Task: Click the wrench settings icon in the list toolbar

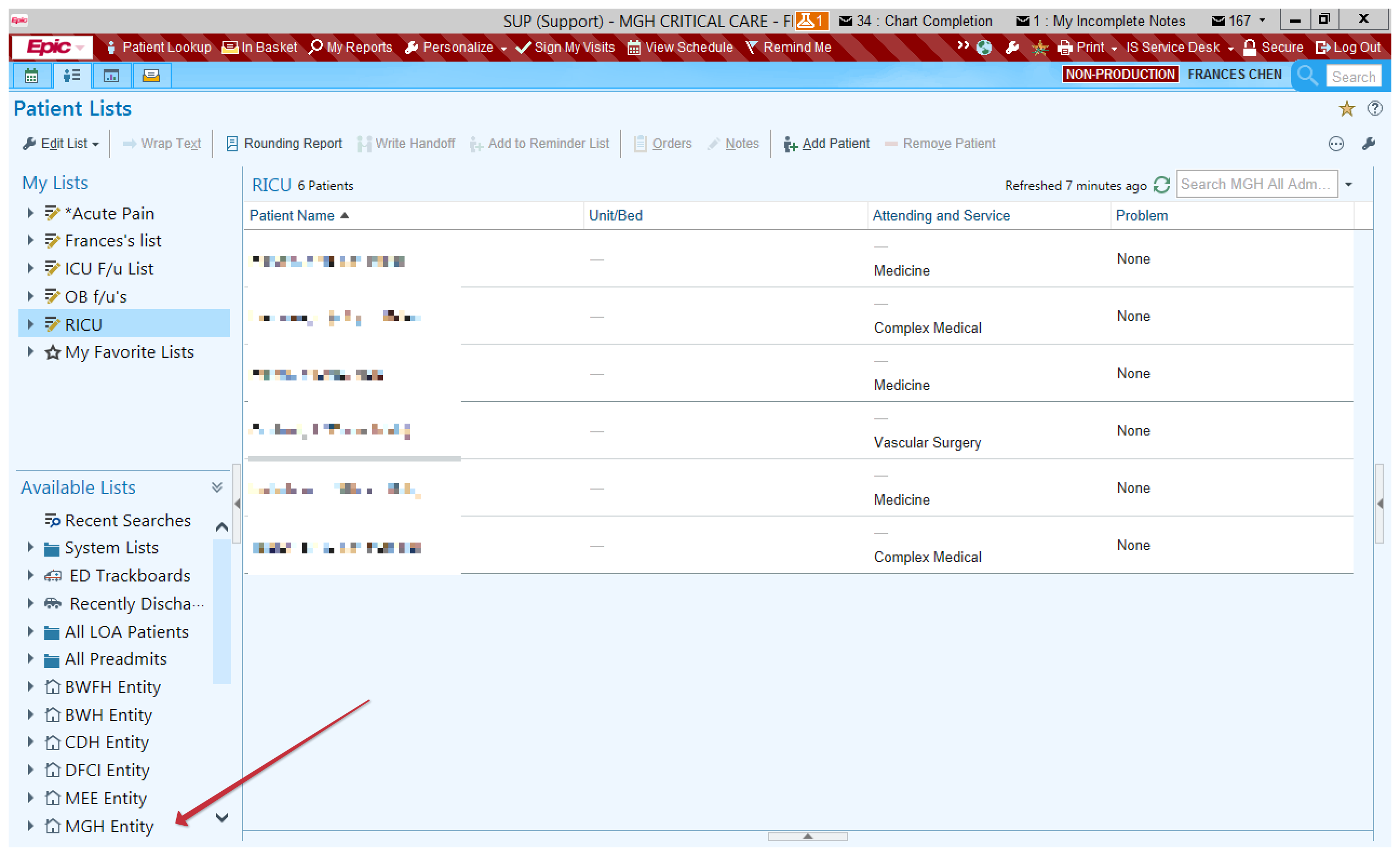Action: point(1368,144)
